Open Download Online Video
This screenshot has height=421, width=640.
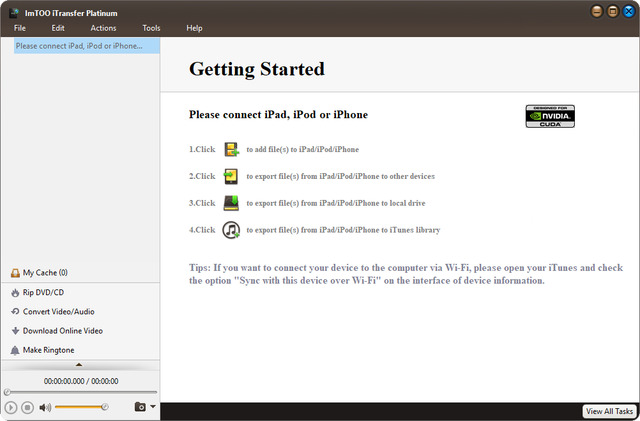[x=62, y=330]
